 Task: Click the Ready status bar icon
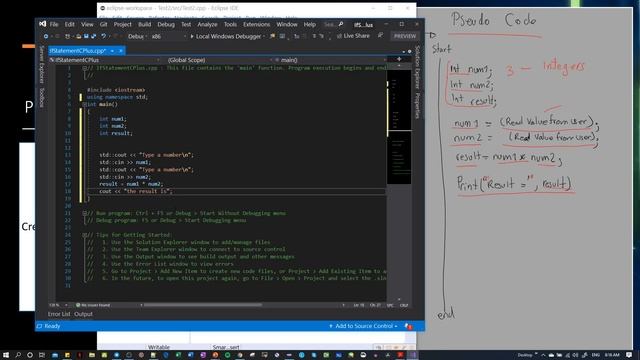pyautogui.click(x=40, y=326)
